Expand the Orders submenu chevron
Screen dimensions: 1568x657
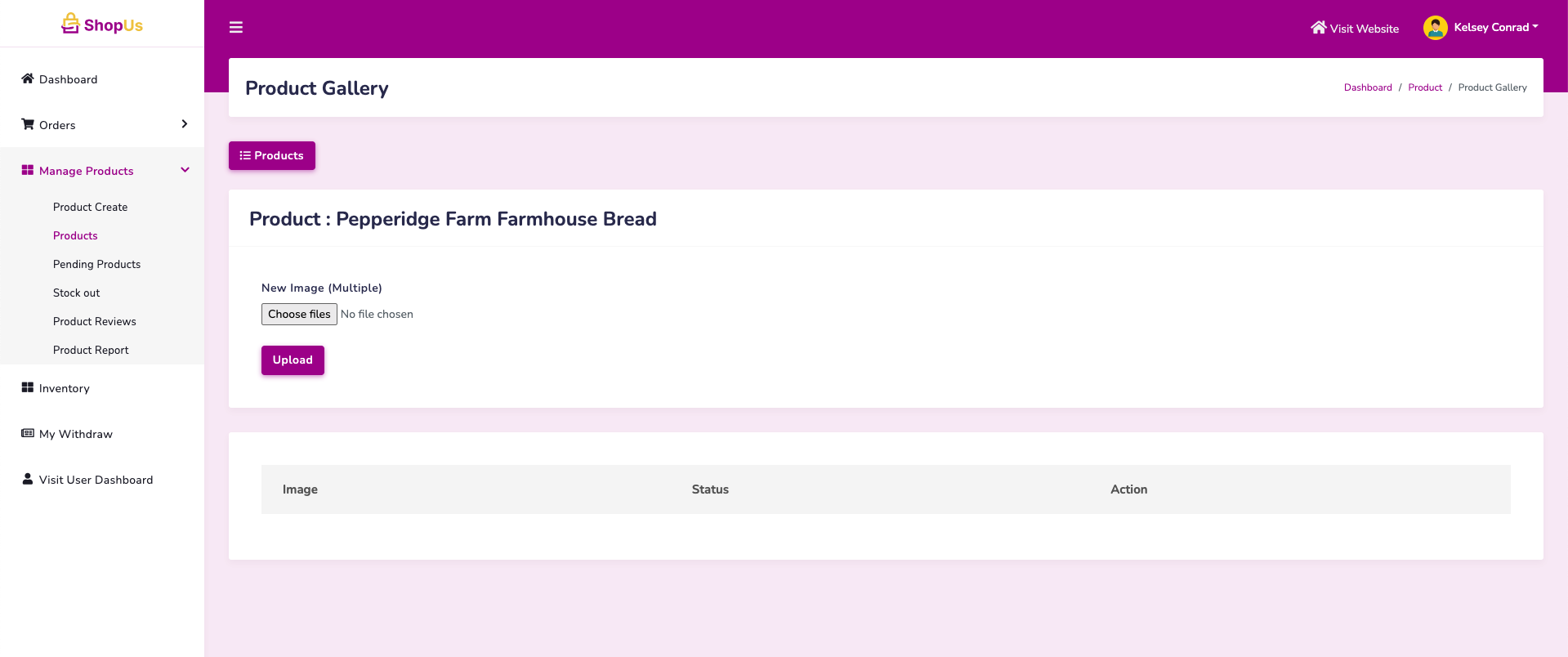(184, 124)
